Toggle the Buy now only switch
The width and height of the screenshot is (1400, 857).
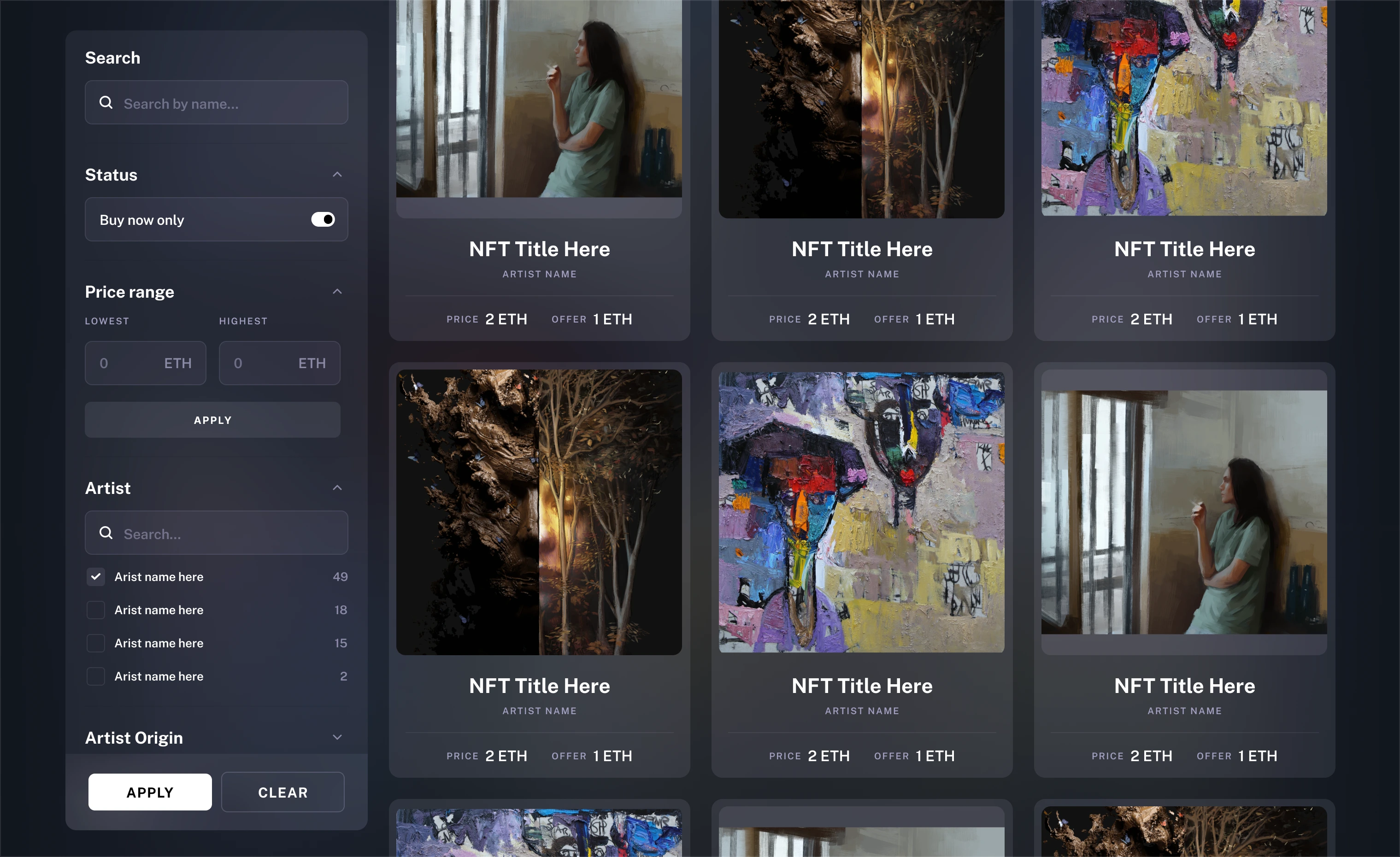coord(323,219)
